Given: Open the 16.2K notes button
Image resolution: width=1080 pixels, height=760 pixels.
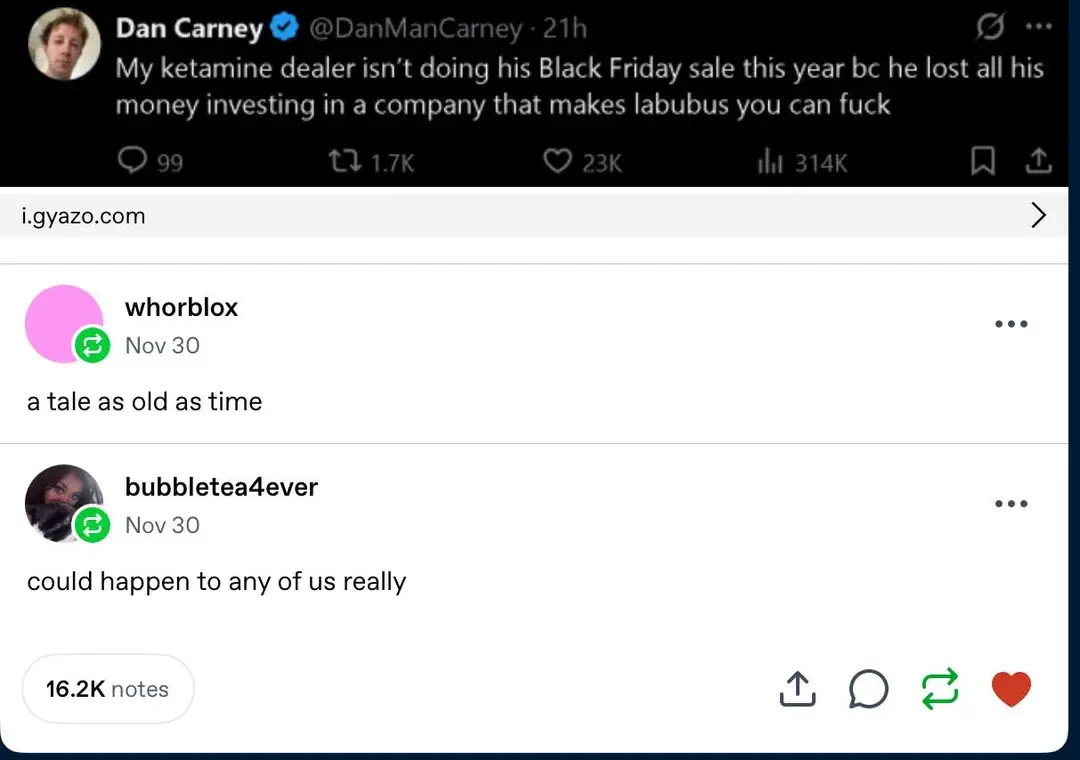Looking at the screenshot, I should coord(107,689).
